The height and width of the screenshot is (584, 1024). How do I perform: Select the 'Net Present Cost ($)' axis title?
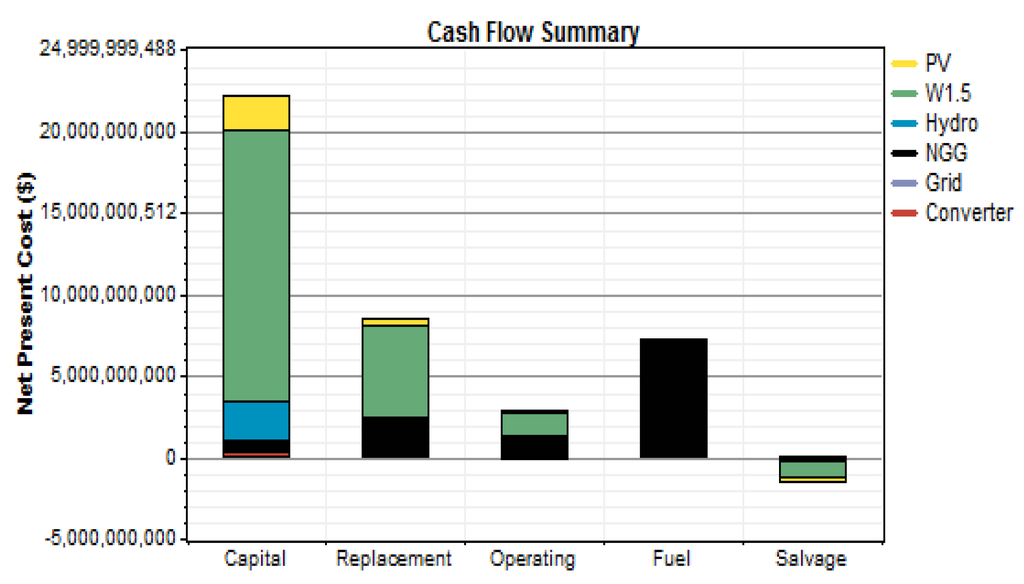25,293
